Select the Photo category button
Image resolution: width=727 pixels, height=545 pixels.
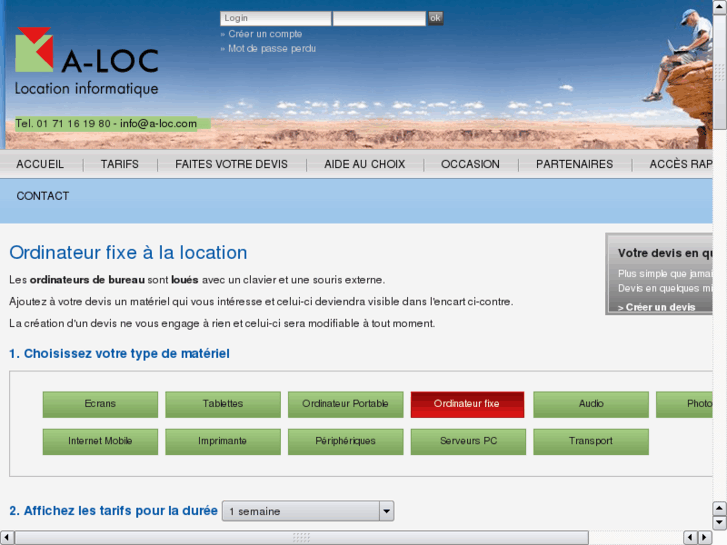click(684, 404)
